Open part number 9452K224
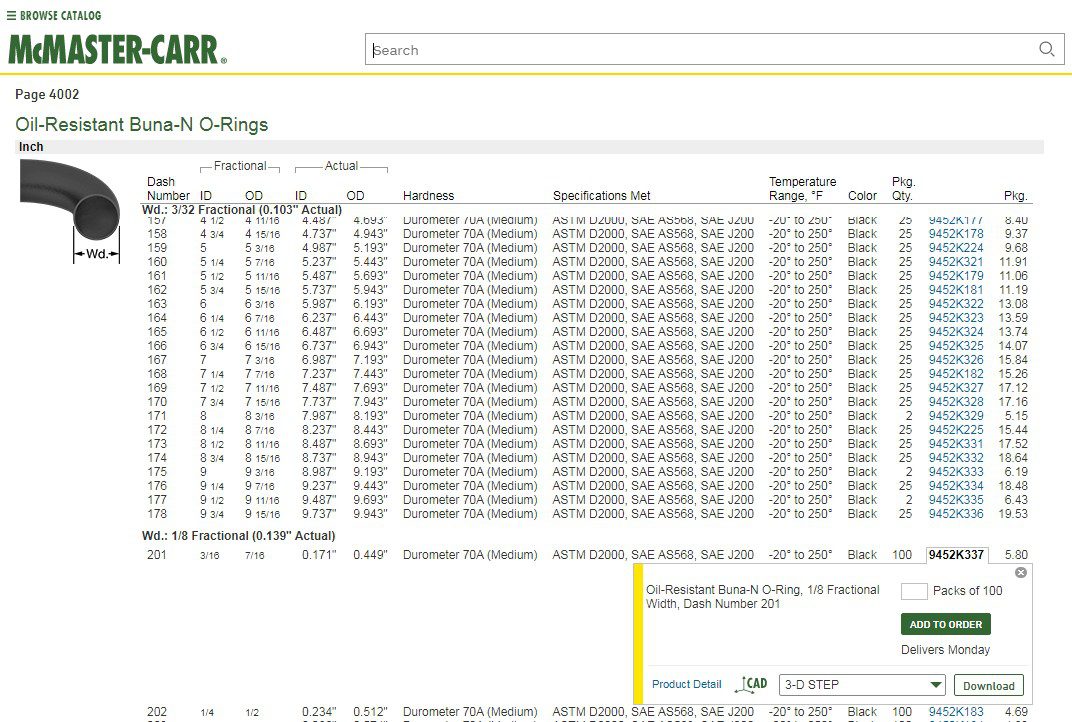This screenshot has height=722, width=1072. (956, 248)
